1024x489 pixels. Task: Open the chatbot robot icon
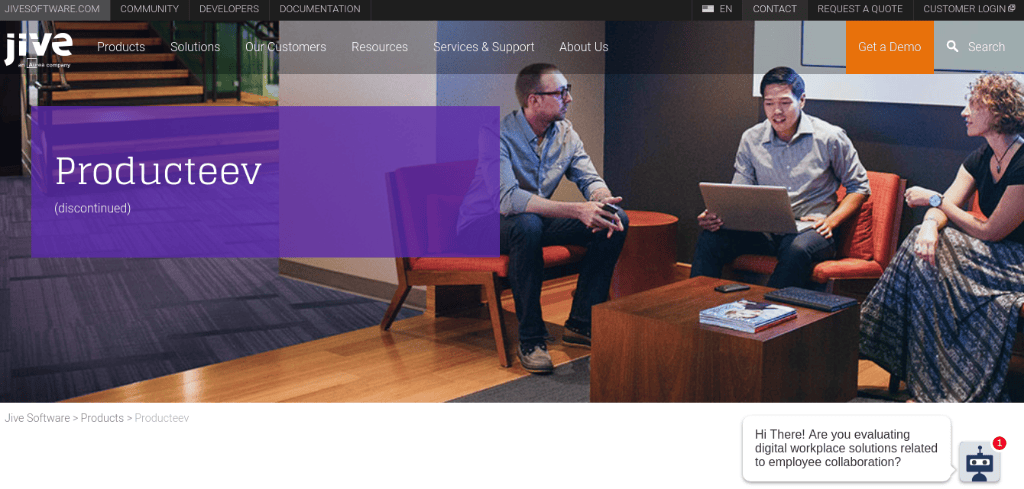(979, 462)
